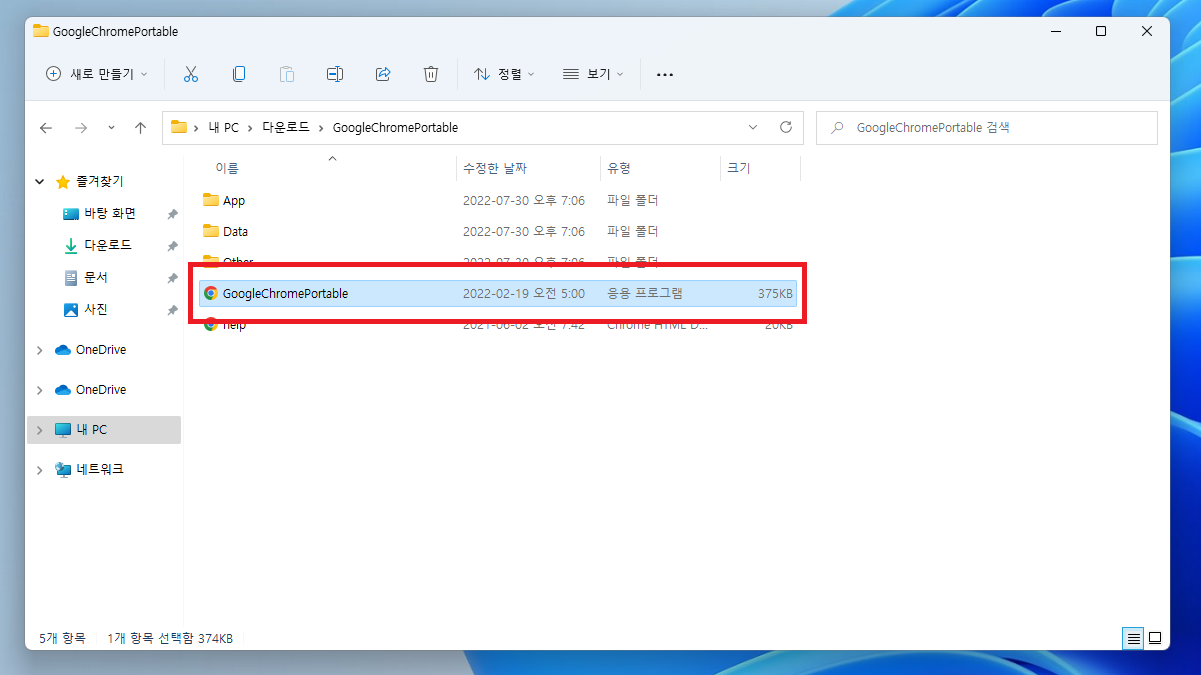Click the Delete trash can icon
The height and width of the screenshot is (675, 1201).
(431, 74)
